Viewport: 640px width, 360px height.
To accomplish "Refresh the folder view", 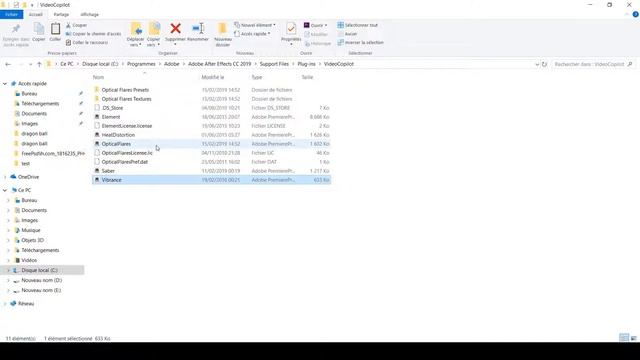I will [544, 64].
